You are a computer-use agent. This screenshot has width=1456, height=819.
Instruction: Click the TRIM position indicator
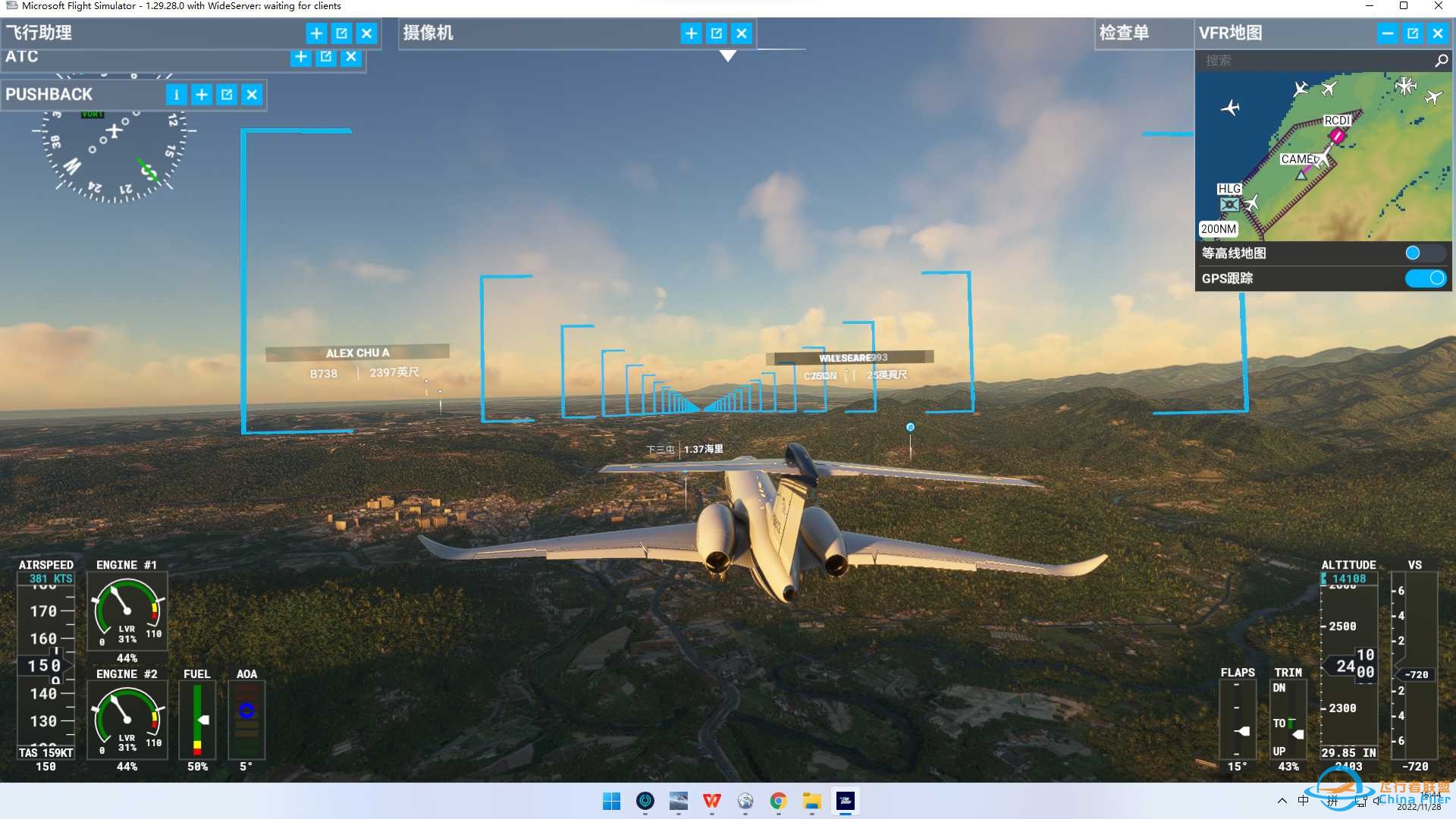1288,719
